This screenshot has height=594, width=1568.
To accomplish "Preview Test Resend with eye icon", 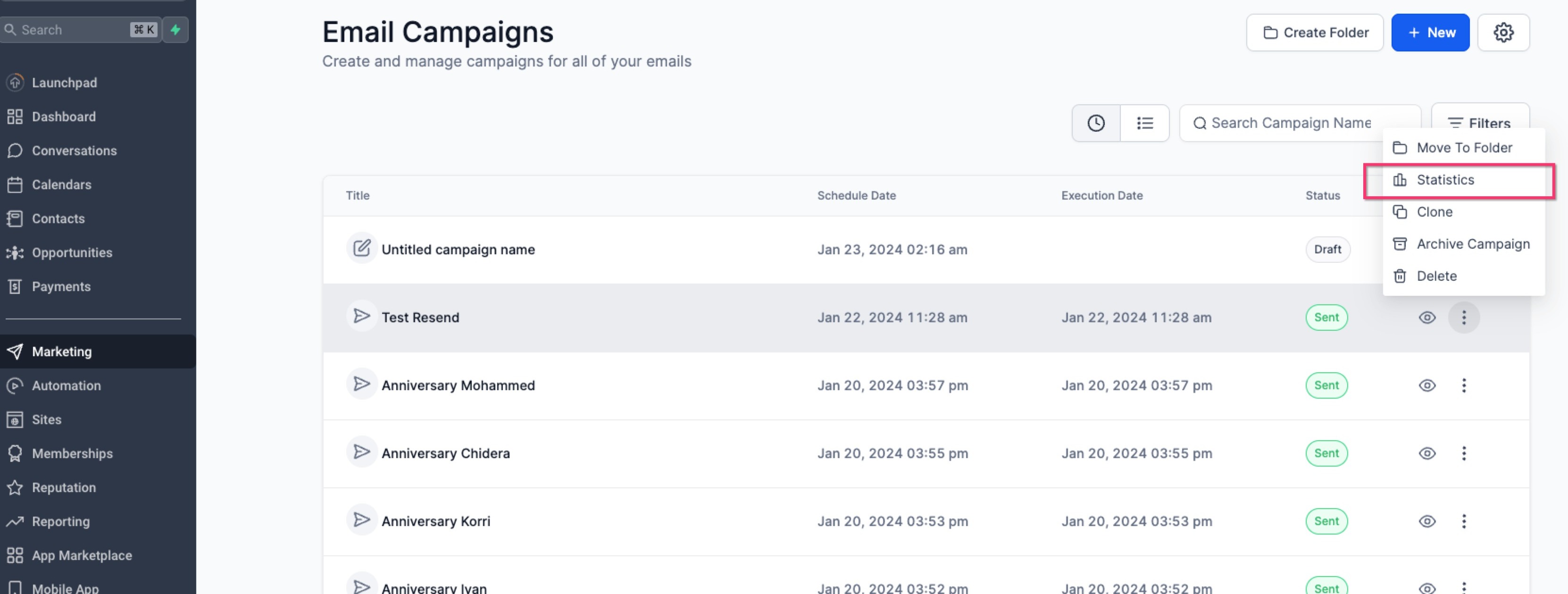I will pyautogui.click(x=1427, y=317).
